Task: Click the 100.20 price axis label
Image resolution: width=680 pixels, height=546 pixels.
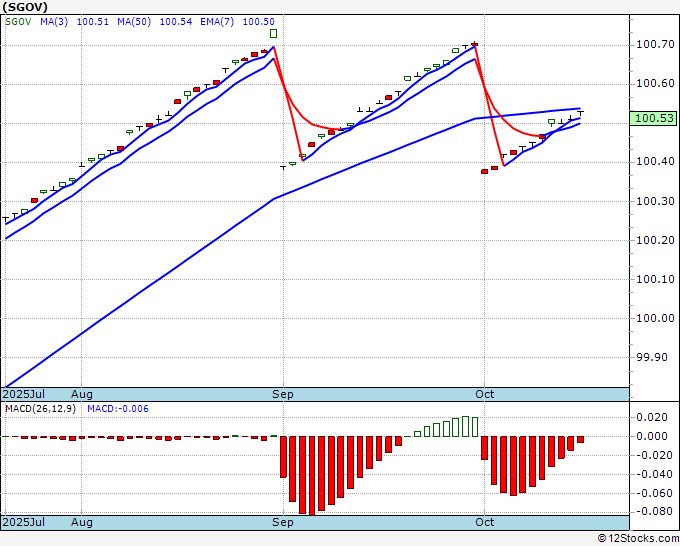Action: [655, 240]
